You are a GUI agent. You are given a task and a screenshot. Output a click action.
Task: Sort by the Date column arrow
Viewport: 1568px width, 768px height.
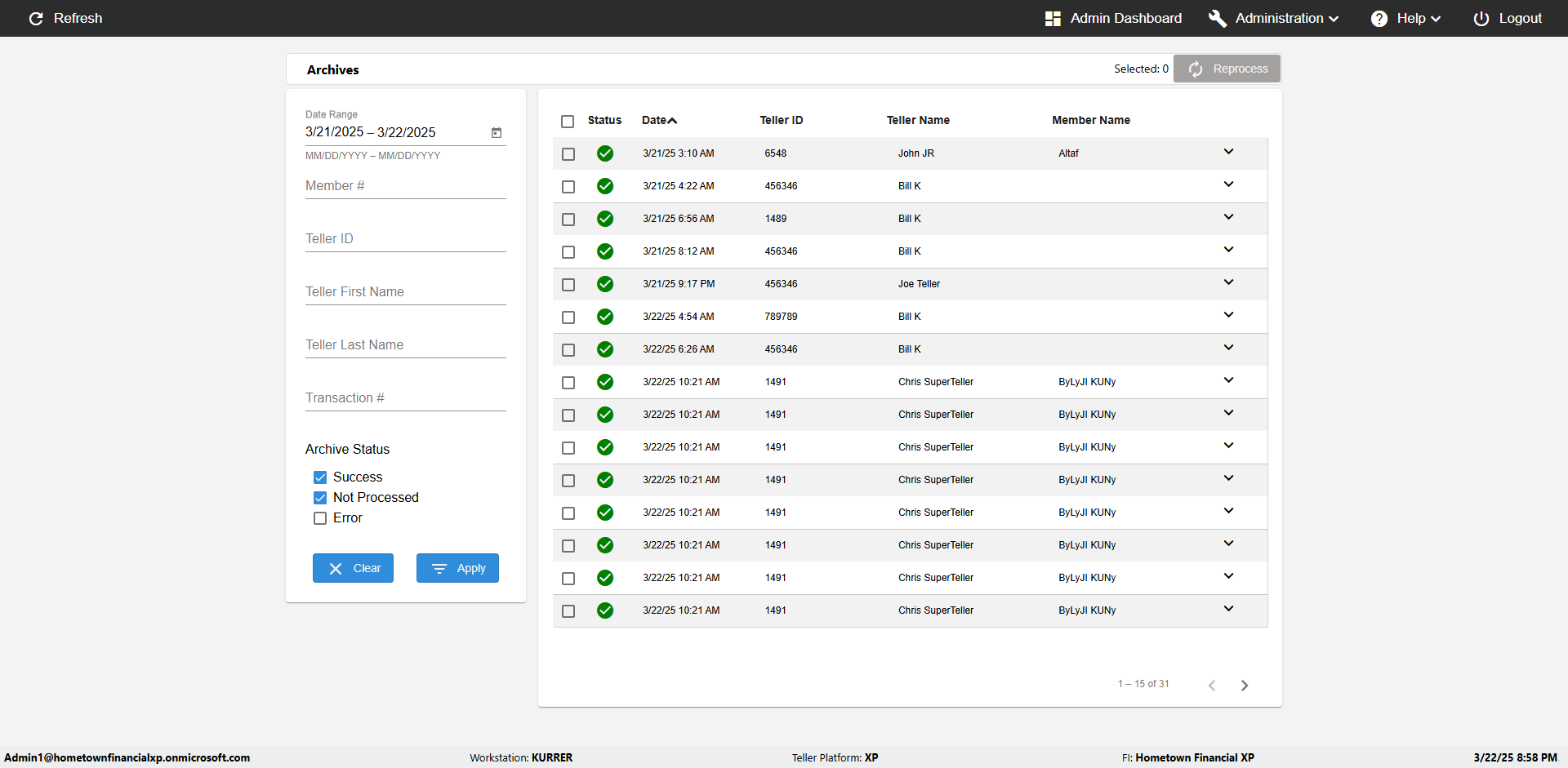672,121
